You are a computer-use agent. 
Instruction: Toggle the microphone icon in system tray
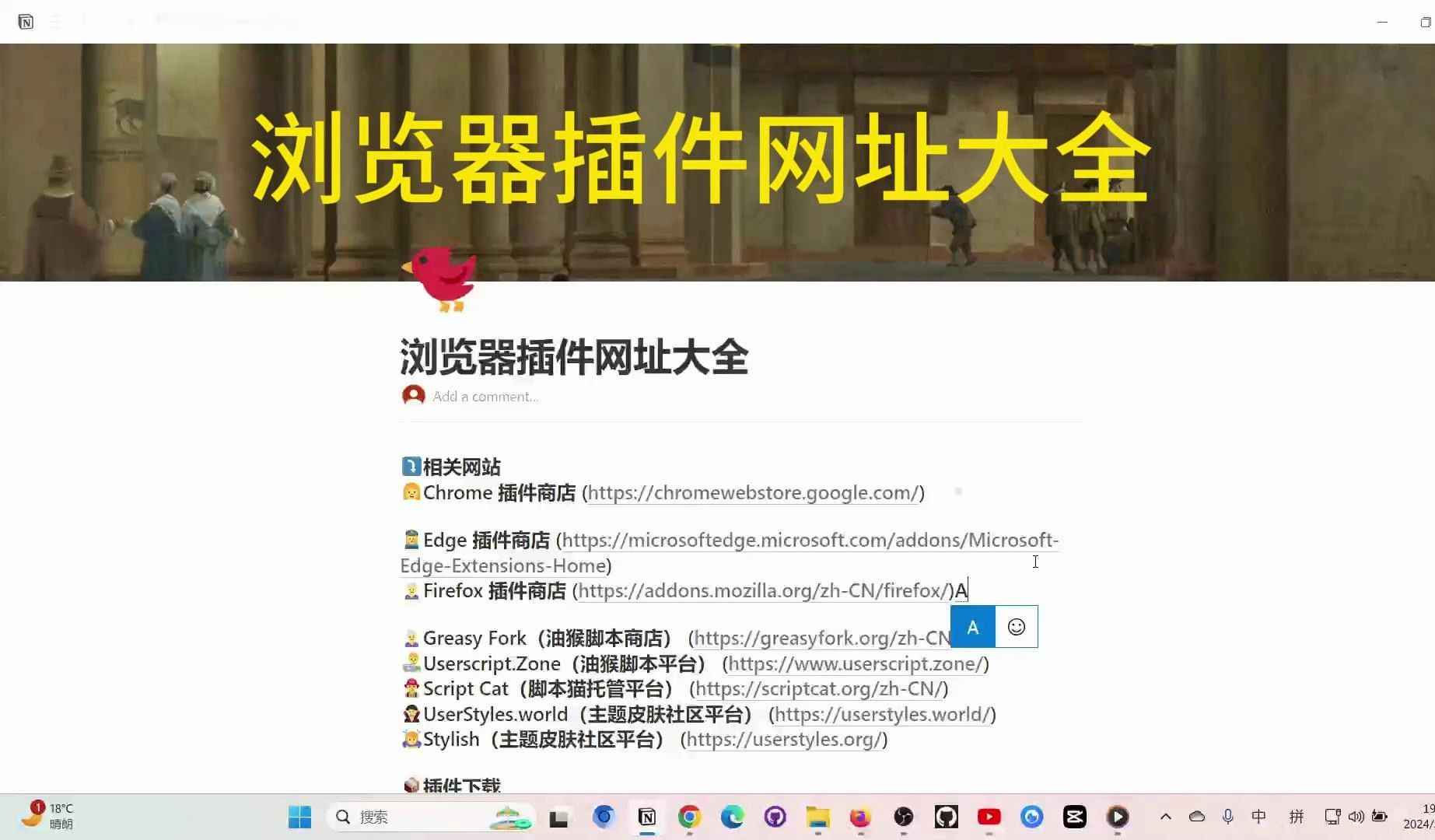coord(1227,816)
